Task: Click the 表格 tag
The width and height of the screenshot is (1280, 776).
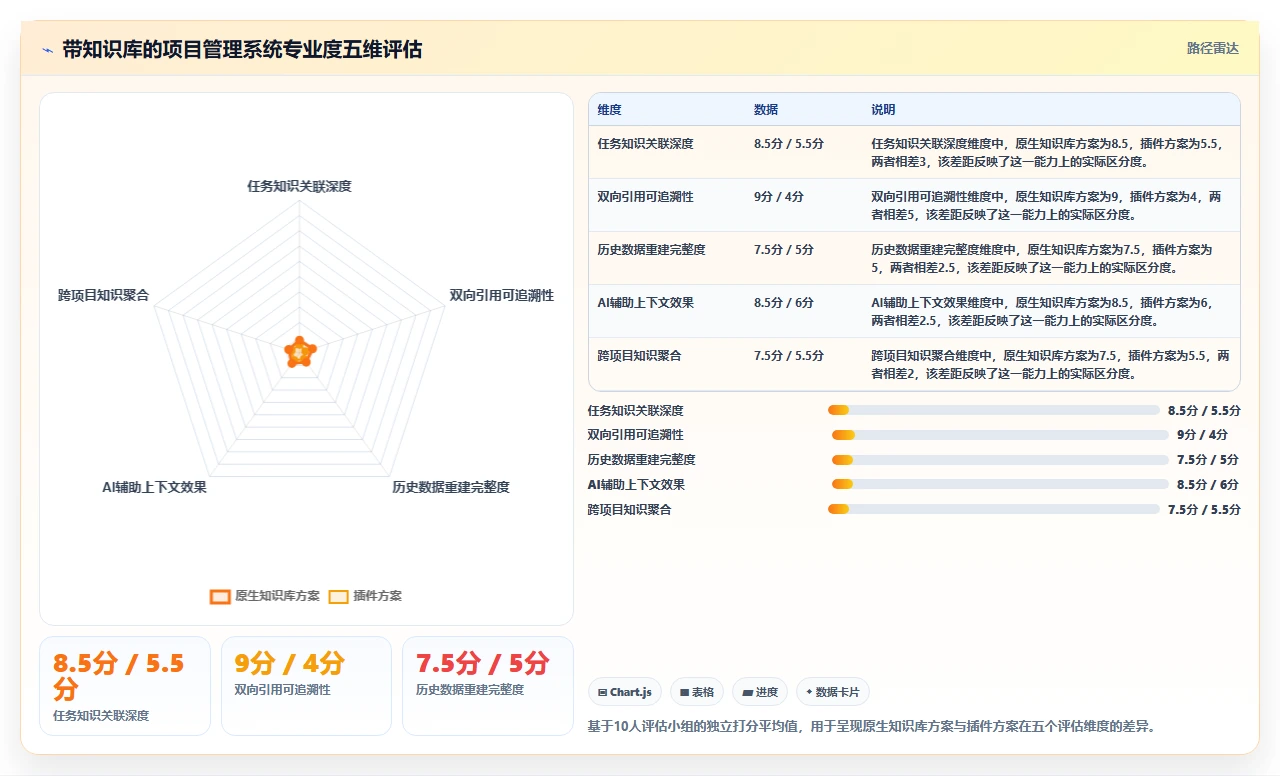Action: (x=696, y=692)
